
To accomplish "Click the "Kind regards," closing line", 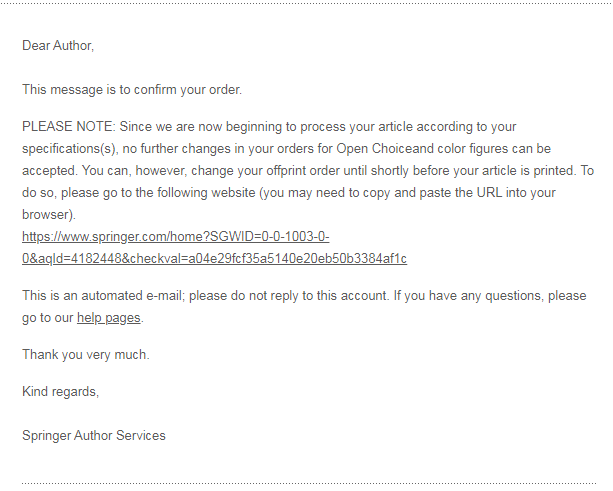I will coord(60,391).
